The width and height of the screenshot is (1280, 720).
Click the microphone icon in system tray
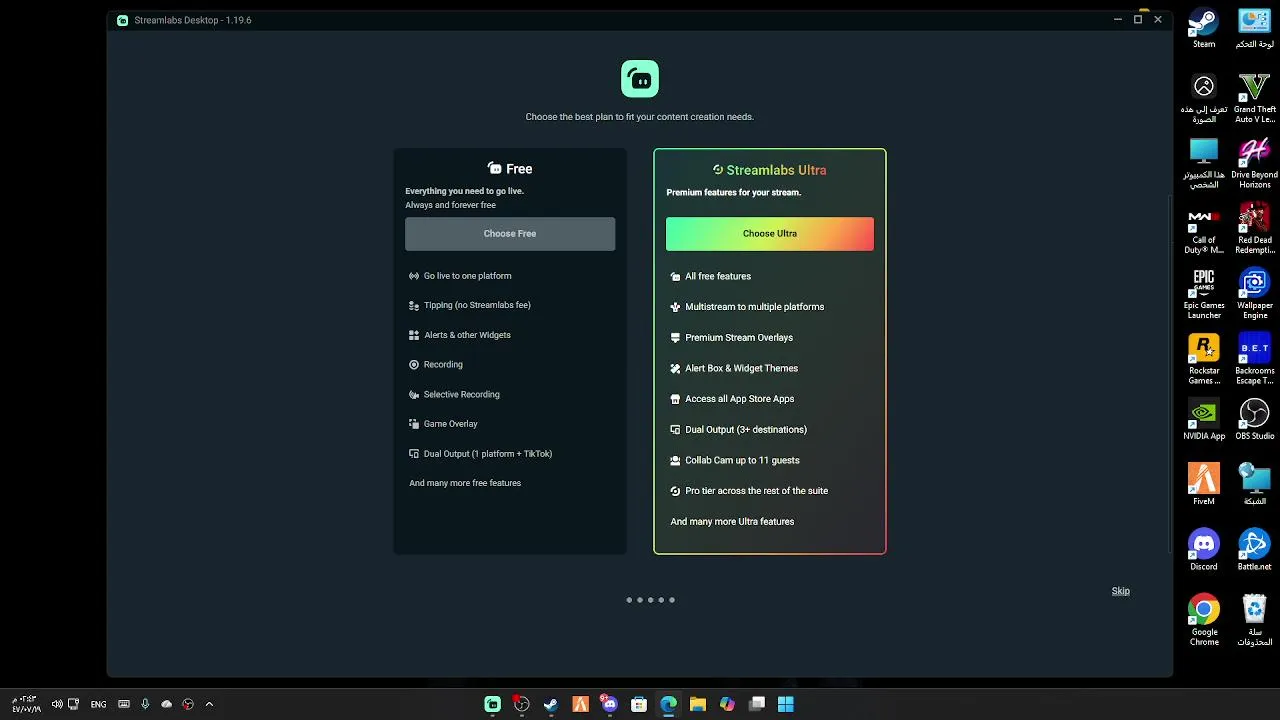pyautogui.click(x=145, y=704)
